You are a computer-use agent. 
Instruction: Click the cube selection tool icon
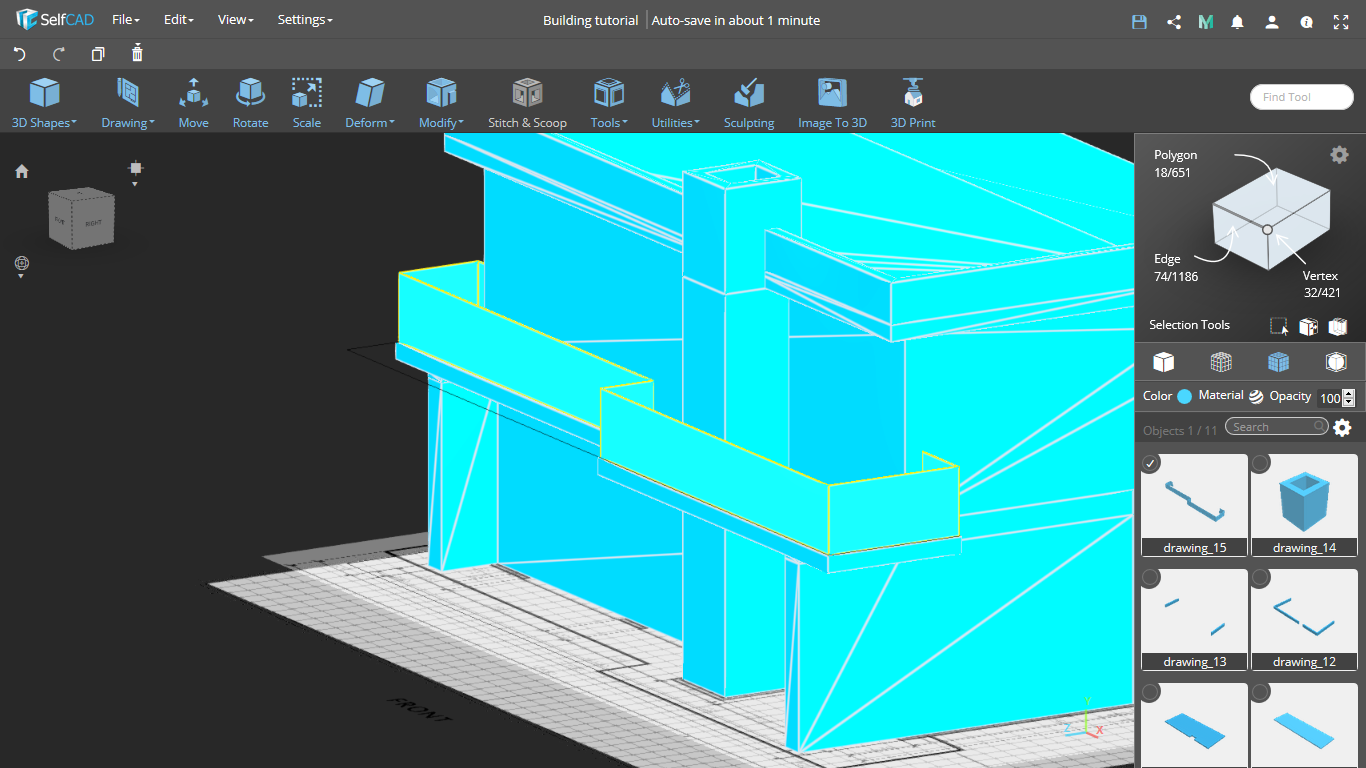click(1308, 326)
